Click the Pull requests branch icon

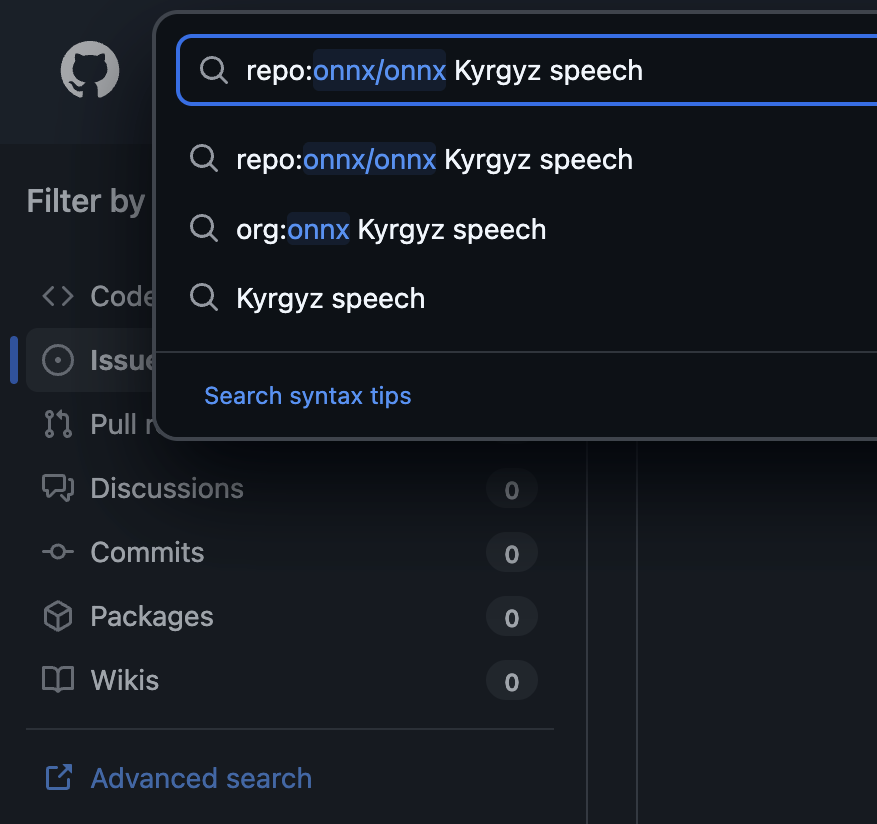(58, 424)
